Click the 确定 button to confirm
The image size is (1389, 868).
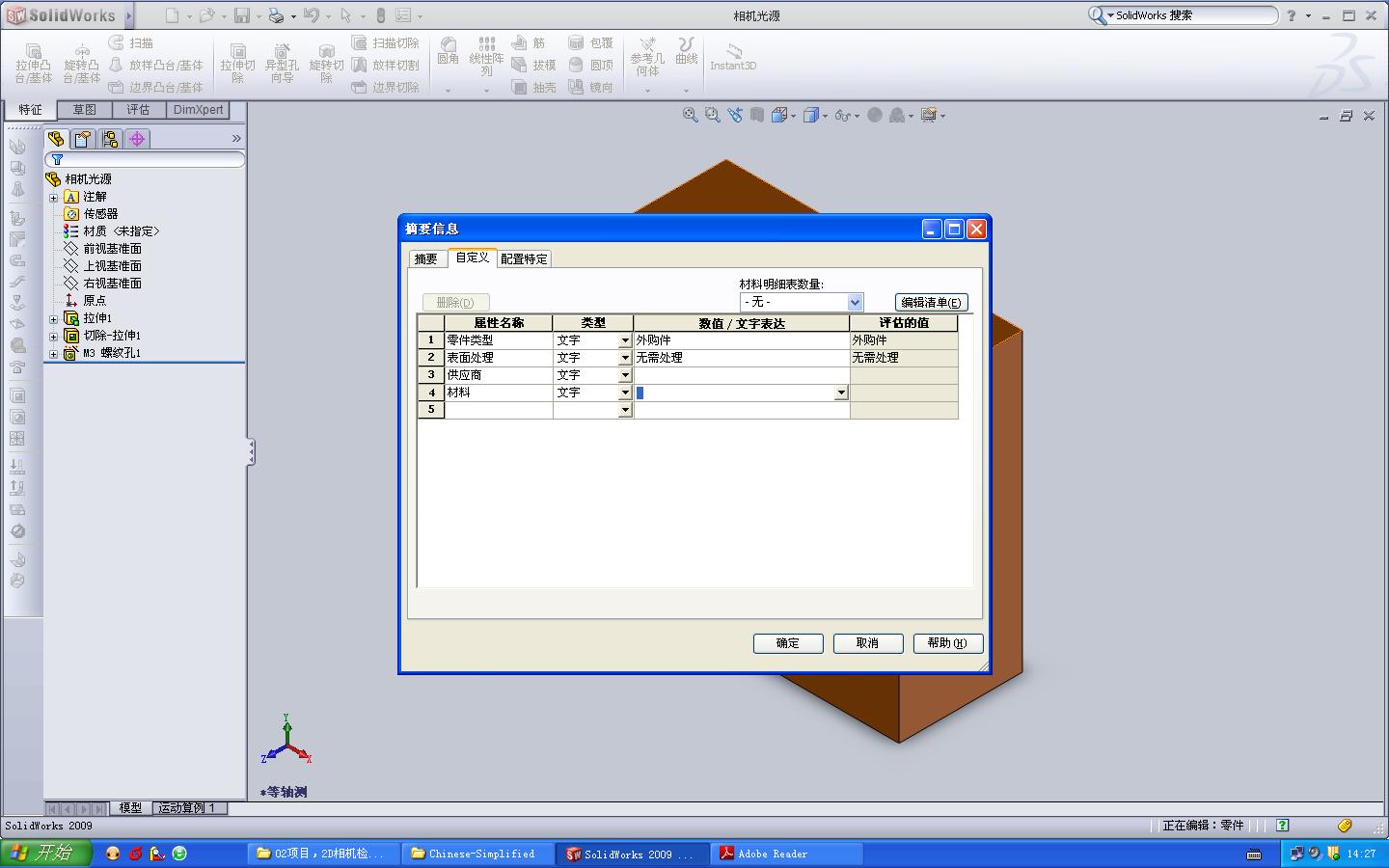click(x=788, y=643)
